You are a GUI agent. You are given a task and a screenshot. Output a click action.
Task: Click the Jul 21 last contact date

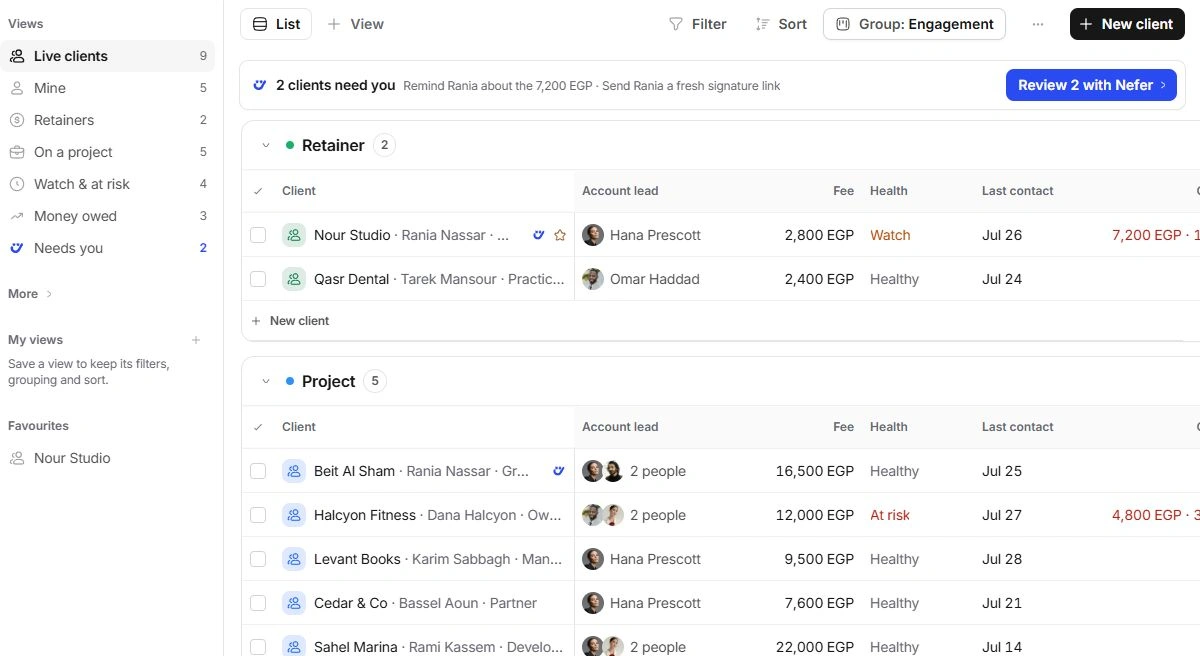click(1002, 603)
